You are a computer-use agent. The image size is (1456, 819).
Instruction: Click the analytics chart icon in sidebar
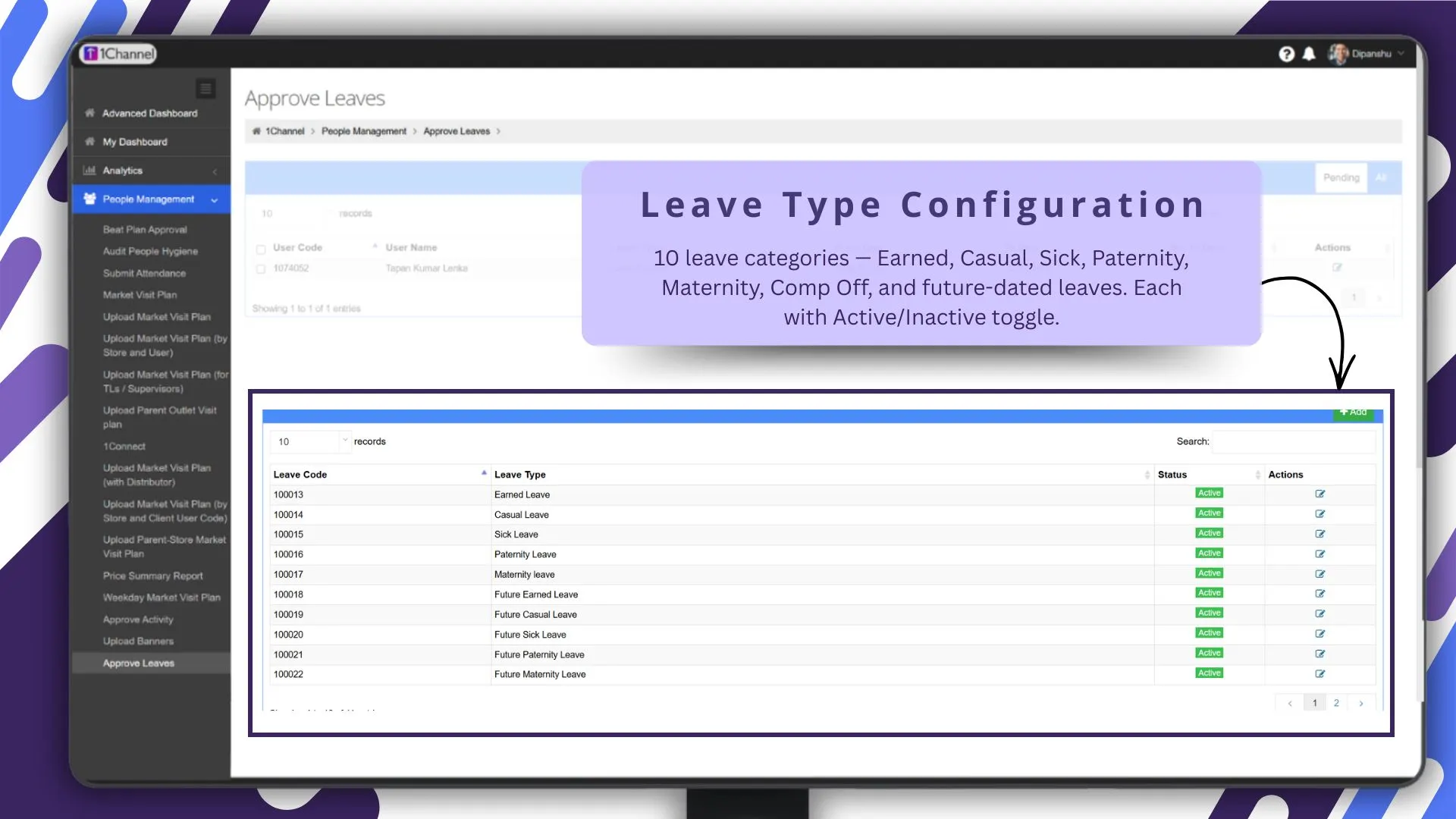tap(89, 171)
